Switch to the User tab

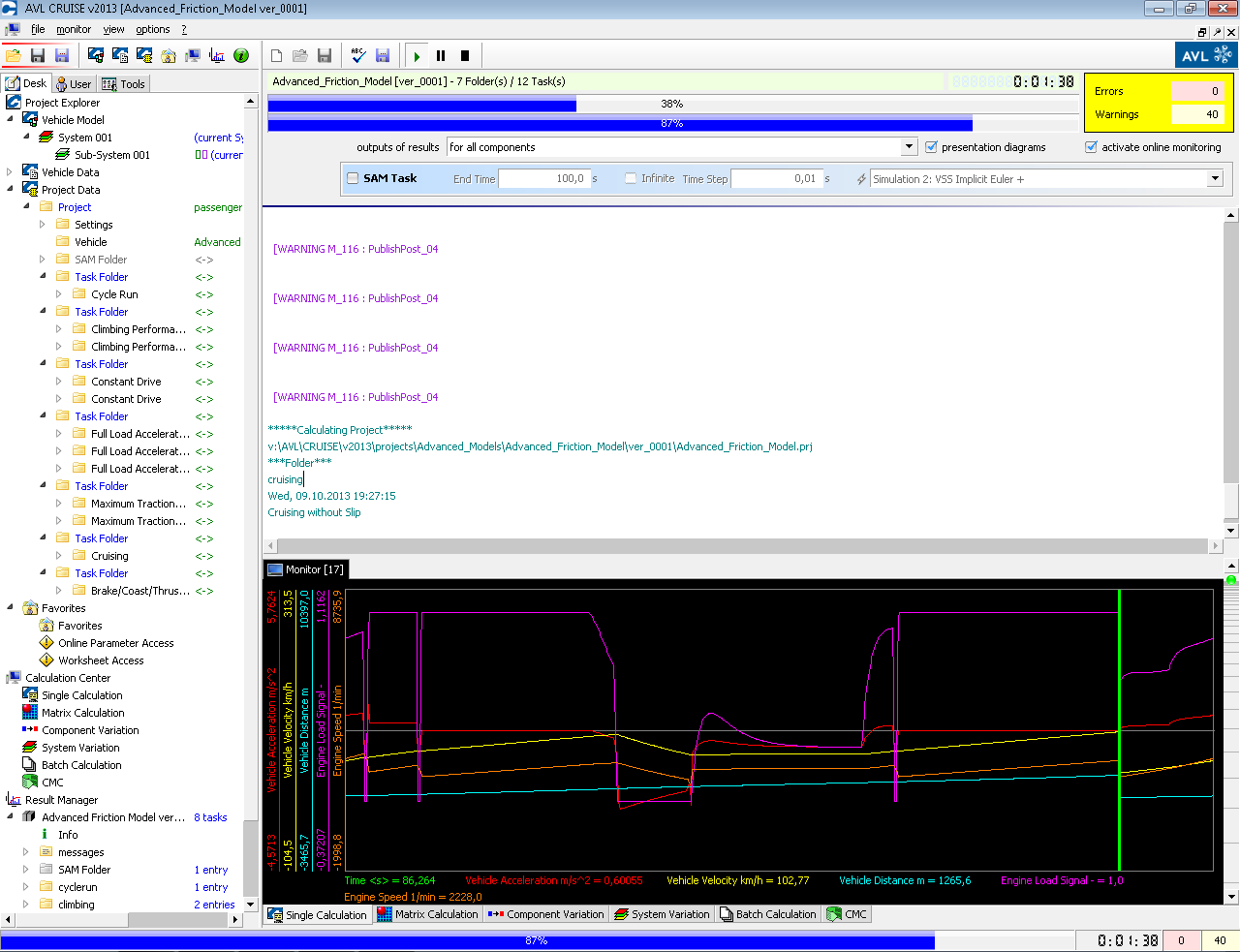tap(73, 84)
